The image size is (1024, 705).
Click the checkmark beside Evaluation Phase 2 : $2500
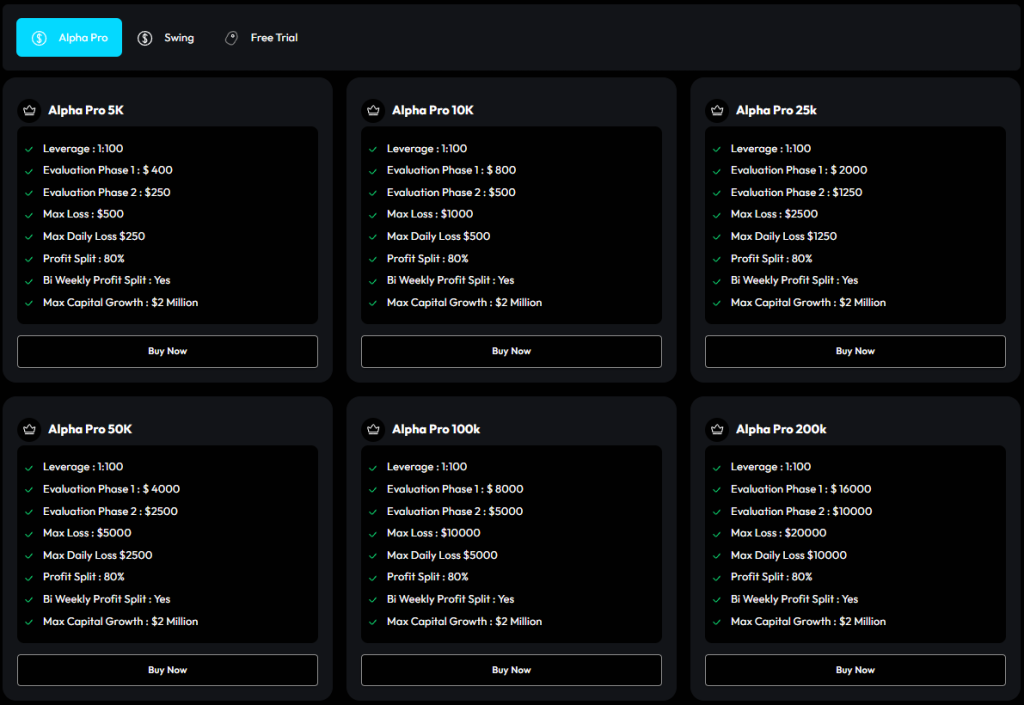coord(29,512)
